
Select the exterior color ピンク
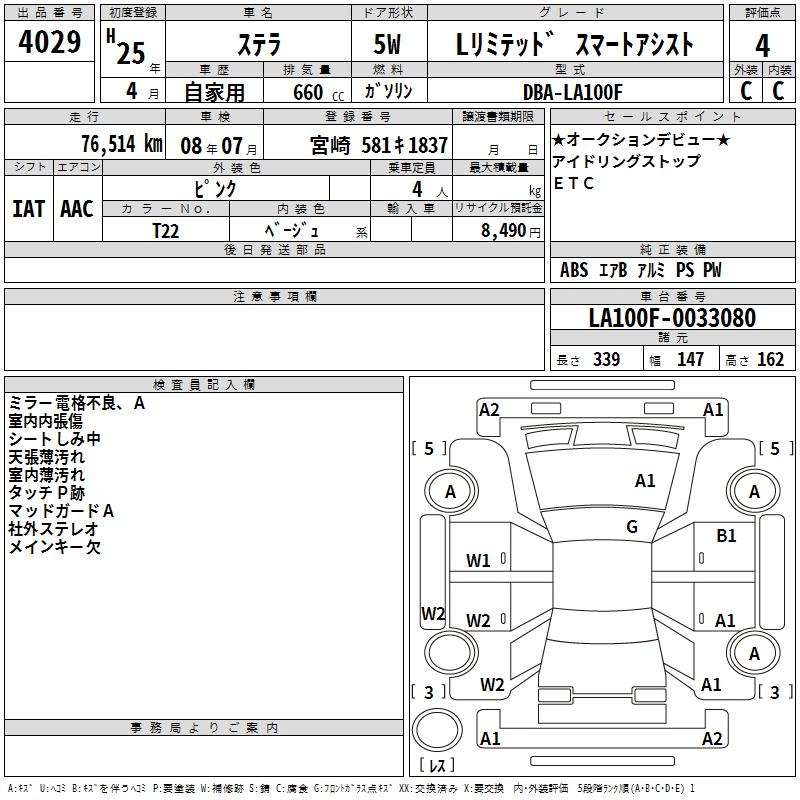point(216,189)
